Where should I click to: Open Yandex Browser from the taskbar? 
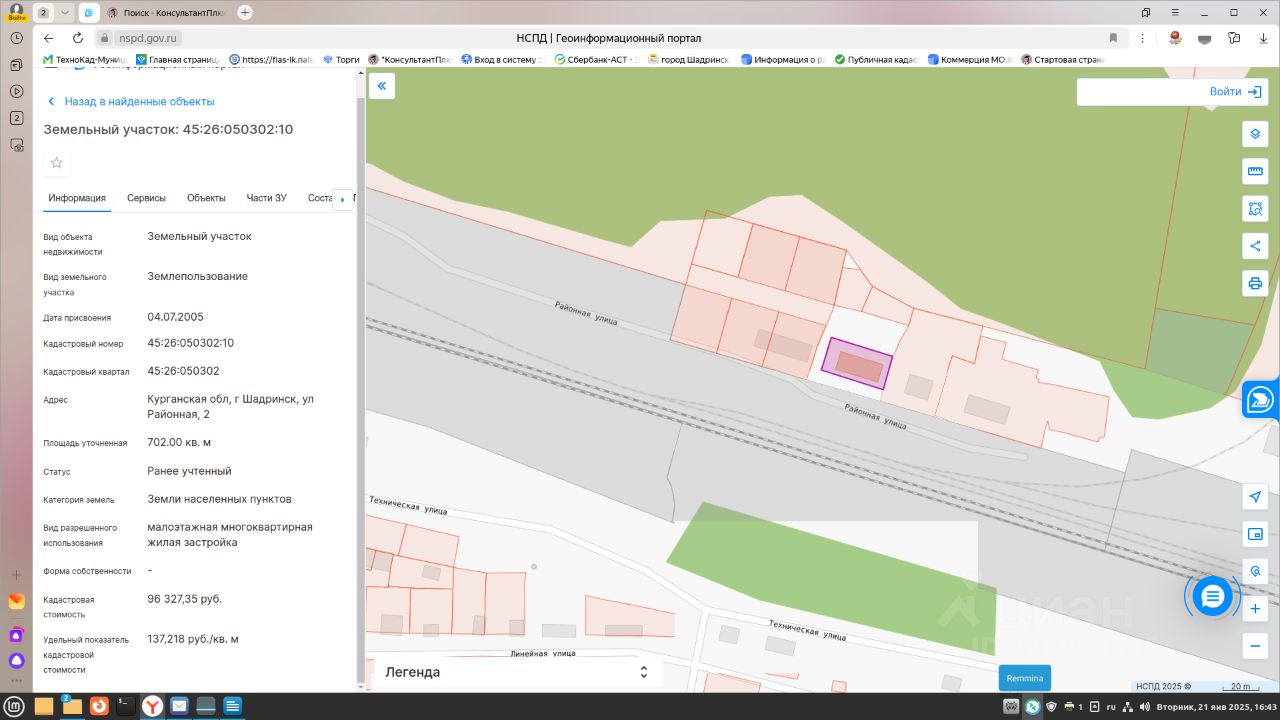152,706
